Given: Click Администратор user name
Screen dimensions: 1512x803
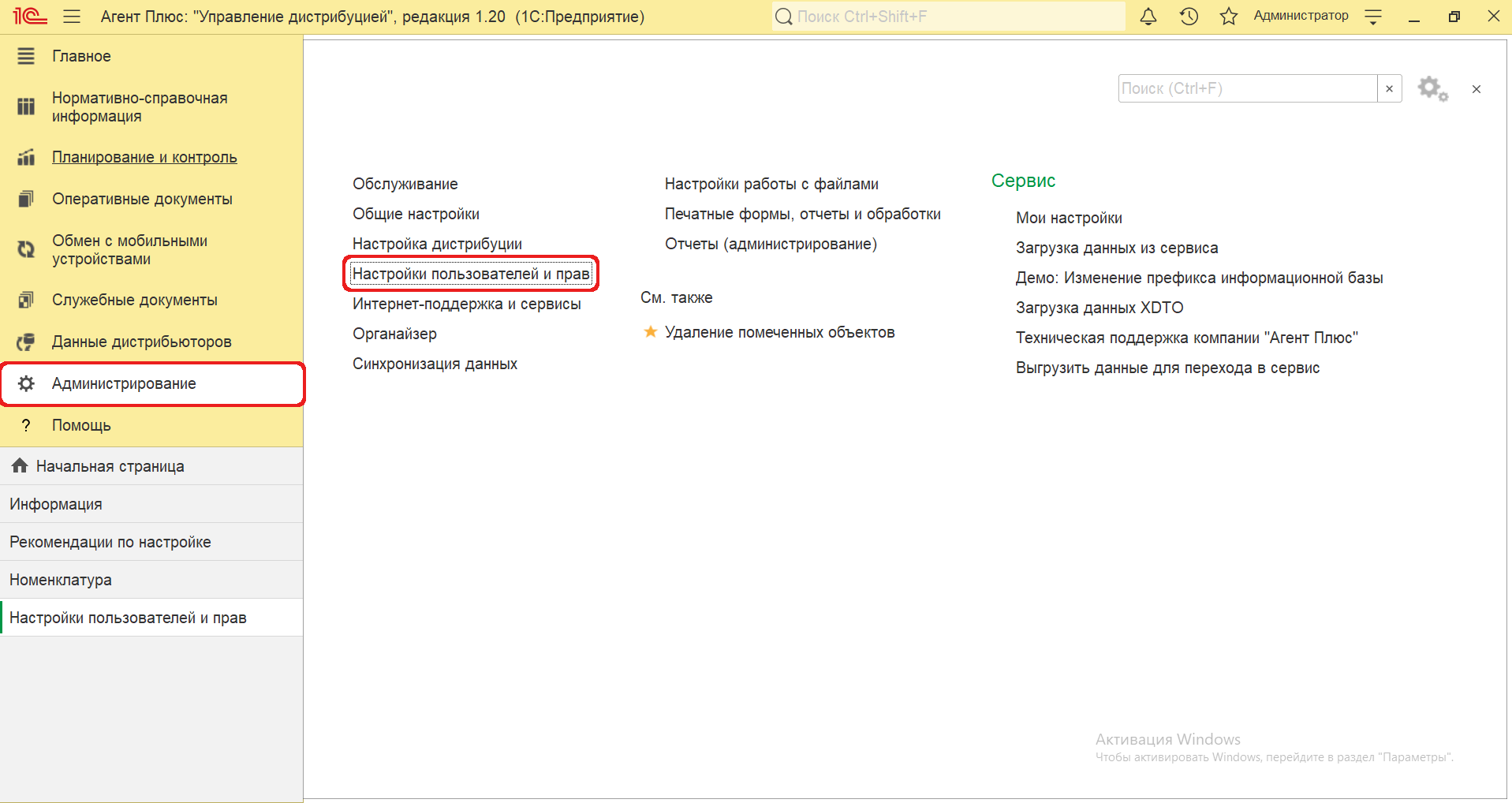Looking at the screenshot, I should tap(1301, 16).
